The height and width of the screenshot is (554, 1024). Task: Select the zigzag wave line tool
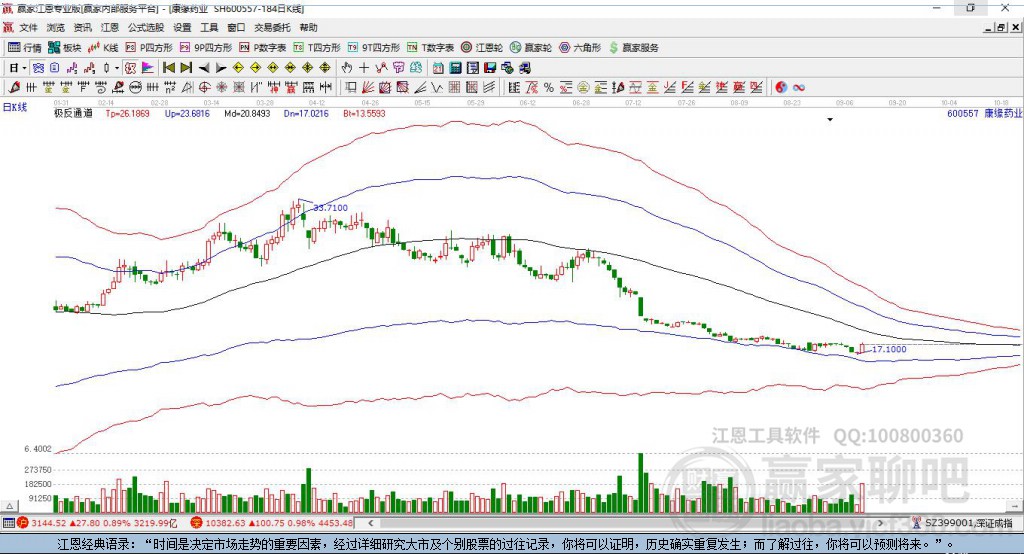click(436, 88)
